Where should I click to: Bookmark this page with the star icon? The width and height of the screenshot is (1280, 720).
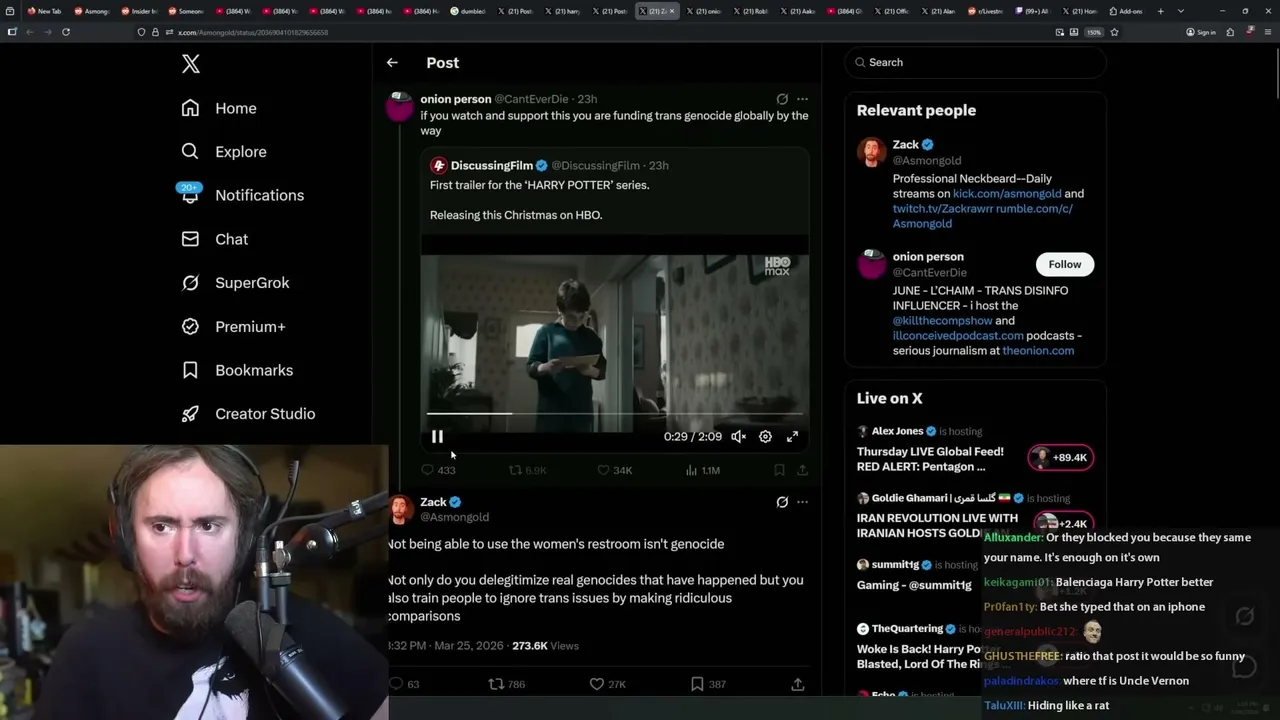click(1114, 32)
